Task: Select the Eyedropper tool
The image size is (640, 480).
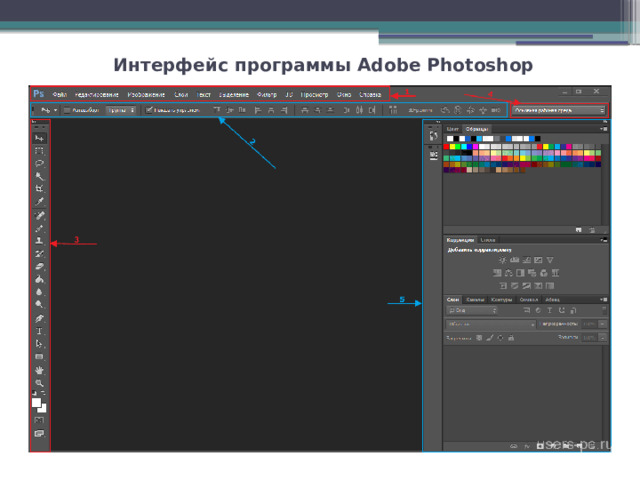Action: click(39, 201)
